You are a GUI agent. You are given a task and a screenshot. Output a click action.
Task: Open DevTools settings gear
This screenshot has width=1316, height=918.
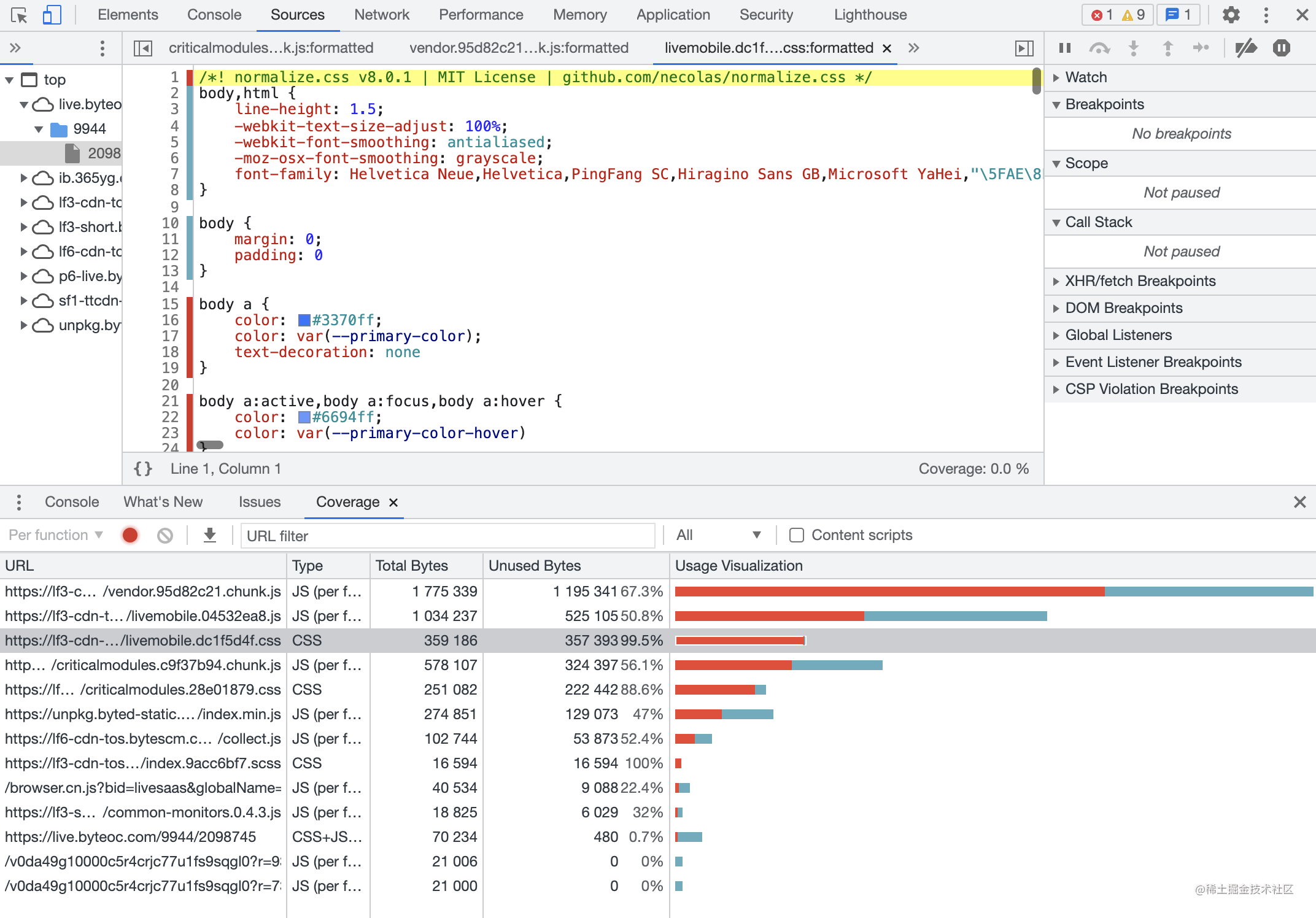coord(1231,15)
